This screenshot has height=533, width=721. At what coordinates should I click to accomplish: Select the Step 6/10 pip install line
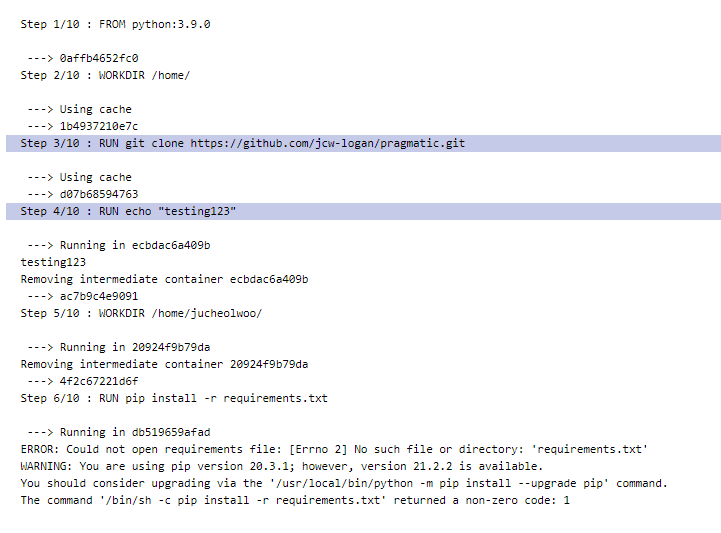pyautogui.click(x=174, y=398)
